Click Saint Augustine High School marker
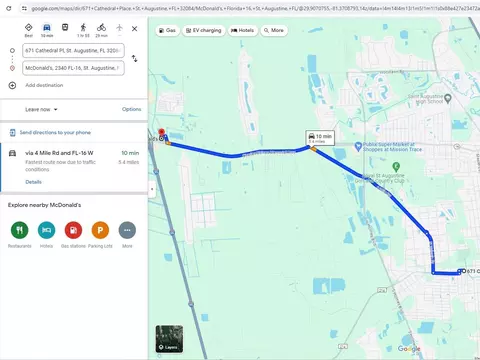The width and height of the screenshot is (480, 360). click(448, 98)
